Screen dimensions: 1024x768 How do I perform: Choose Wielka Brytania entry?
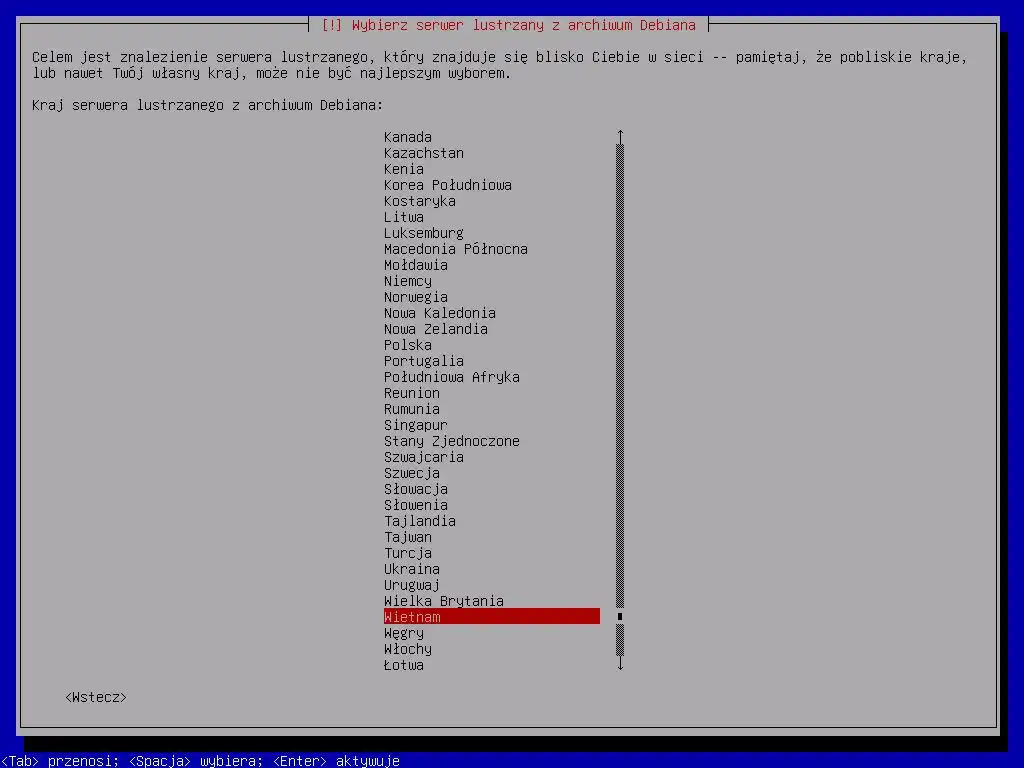click(x=492, y=601)
